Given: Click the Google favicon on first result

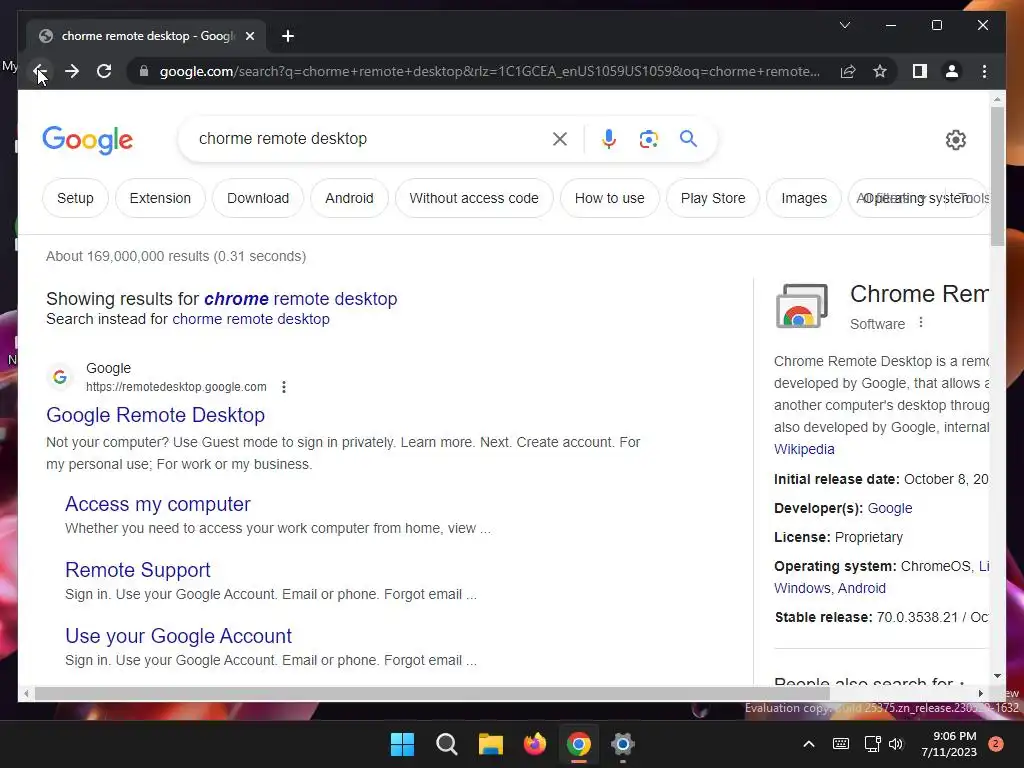Looking at the screenshot, I should pyautogui.click(x=59, y=377).
